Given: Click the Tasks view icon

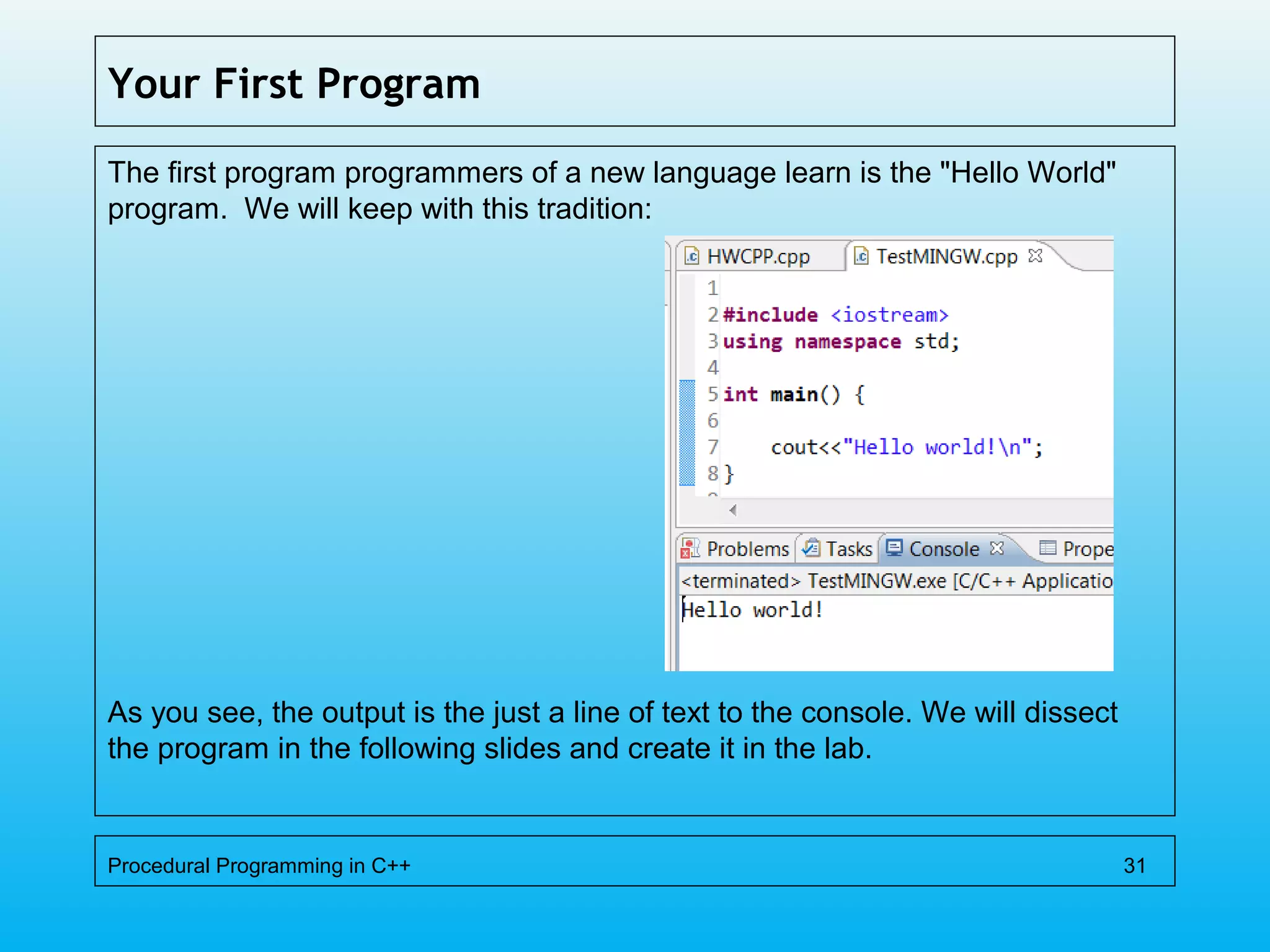Looking at the screenshot, I should [x=810, y=548].
